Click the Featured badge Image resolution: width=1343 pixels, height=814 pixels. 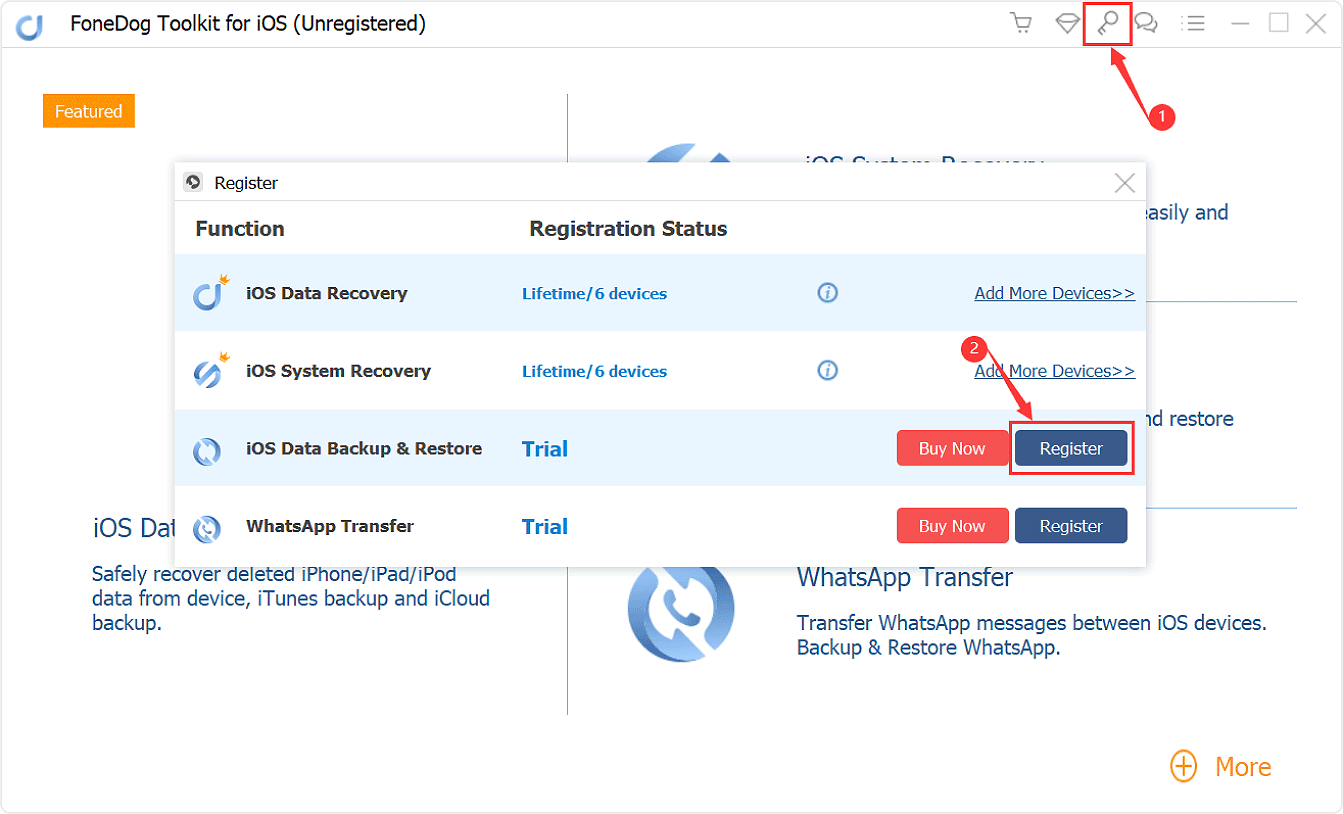click(x=88, y=111)
